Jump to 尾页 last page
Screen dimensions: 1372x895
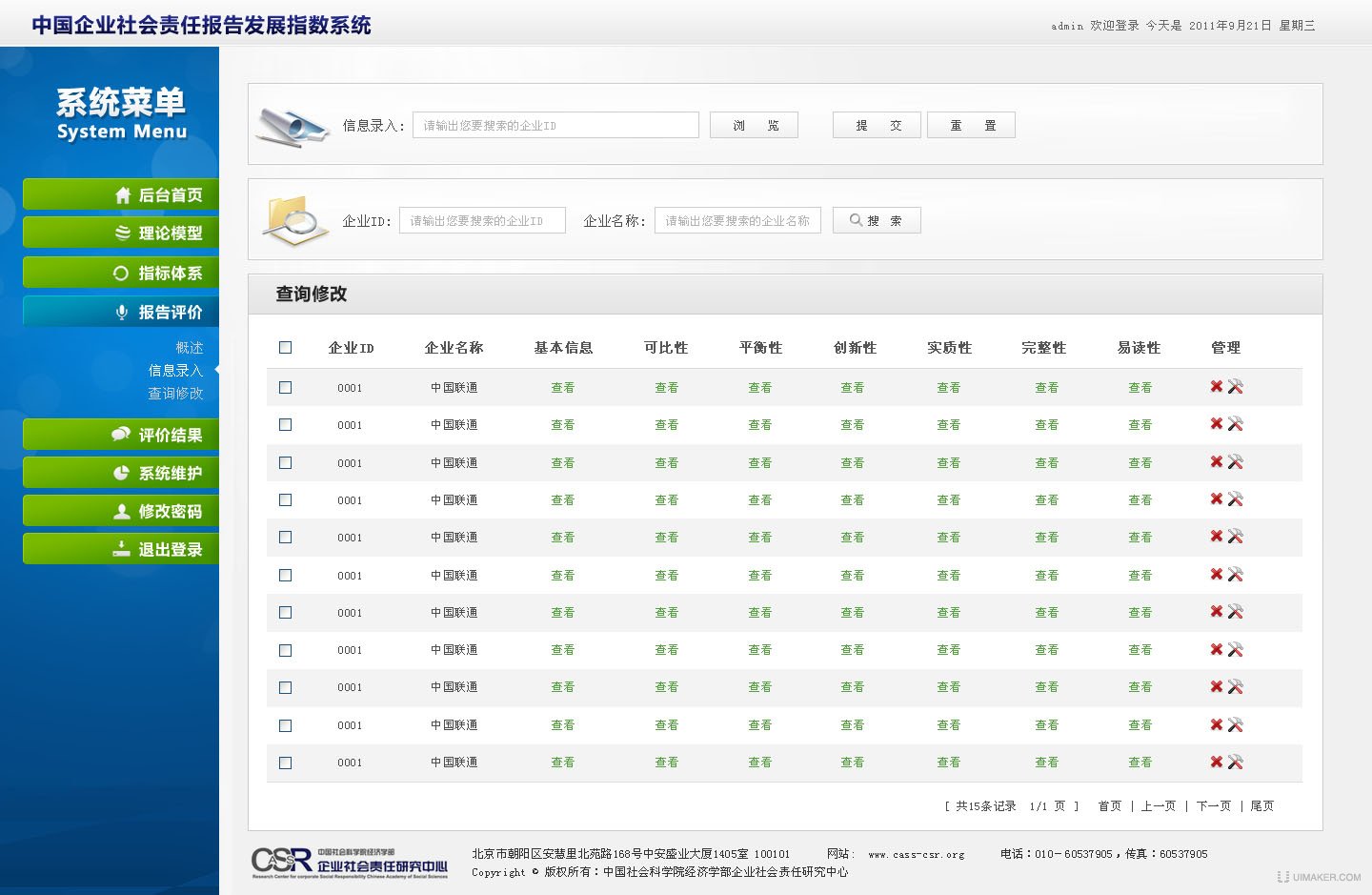[1262, 806]
